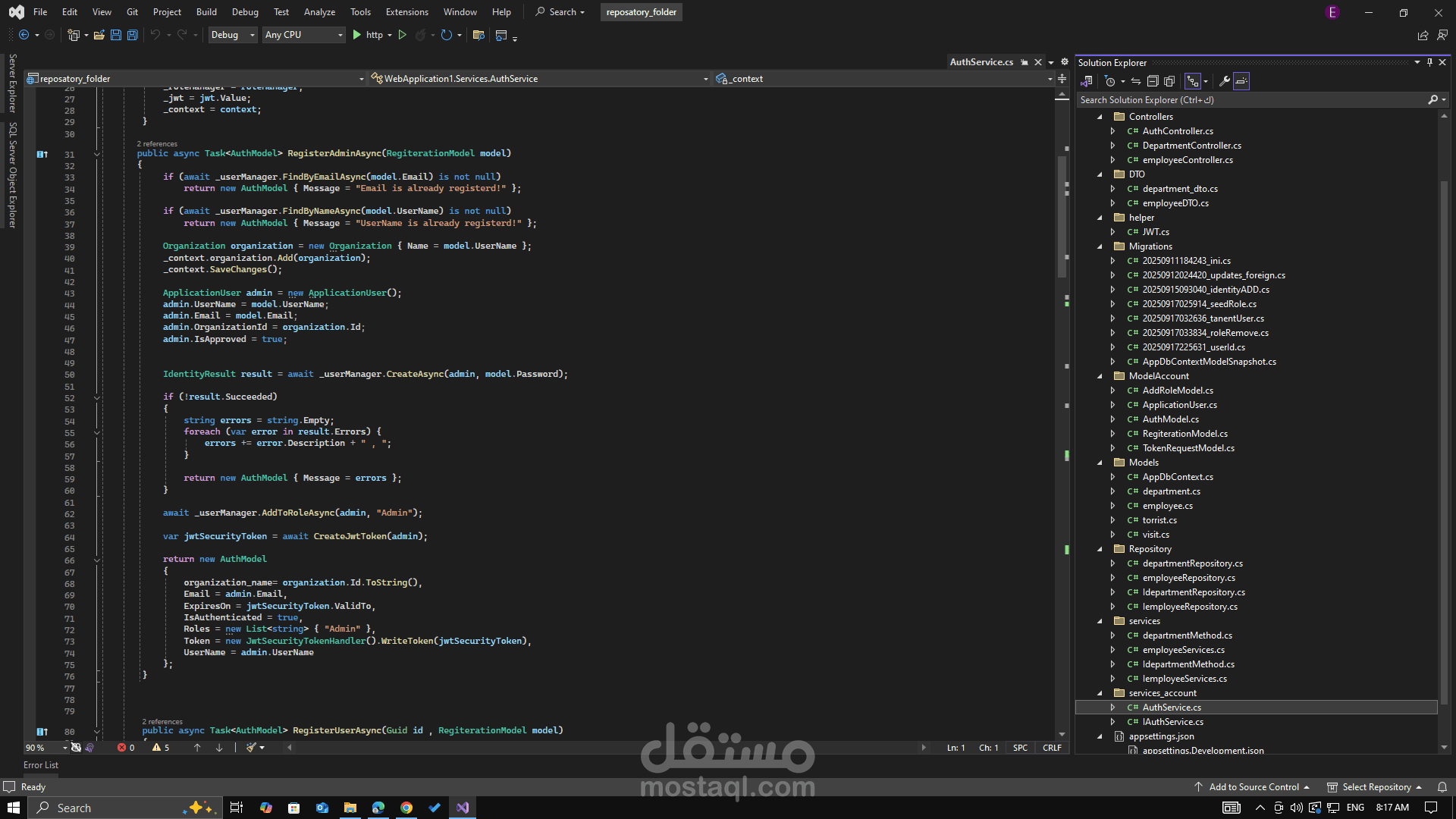The image size is (1456, 819).
Task: Start without debugging using hollow play icon
Action: pos(403,35)
